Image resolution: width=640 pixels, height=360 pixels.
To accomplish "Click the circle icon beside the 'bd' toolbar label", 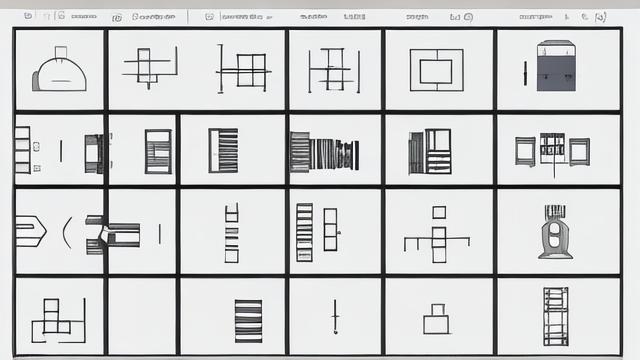I will click(x=469, y=17).
